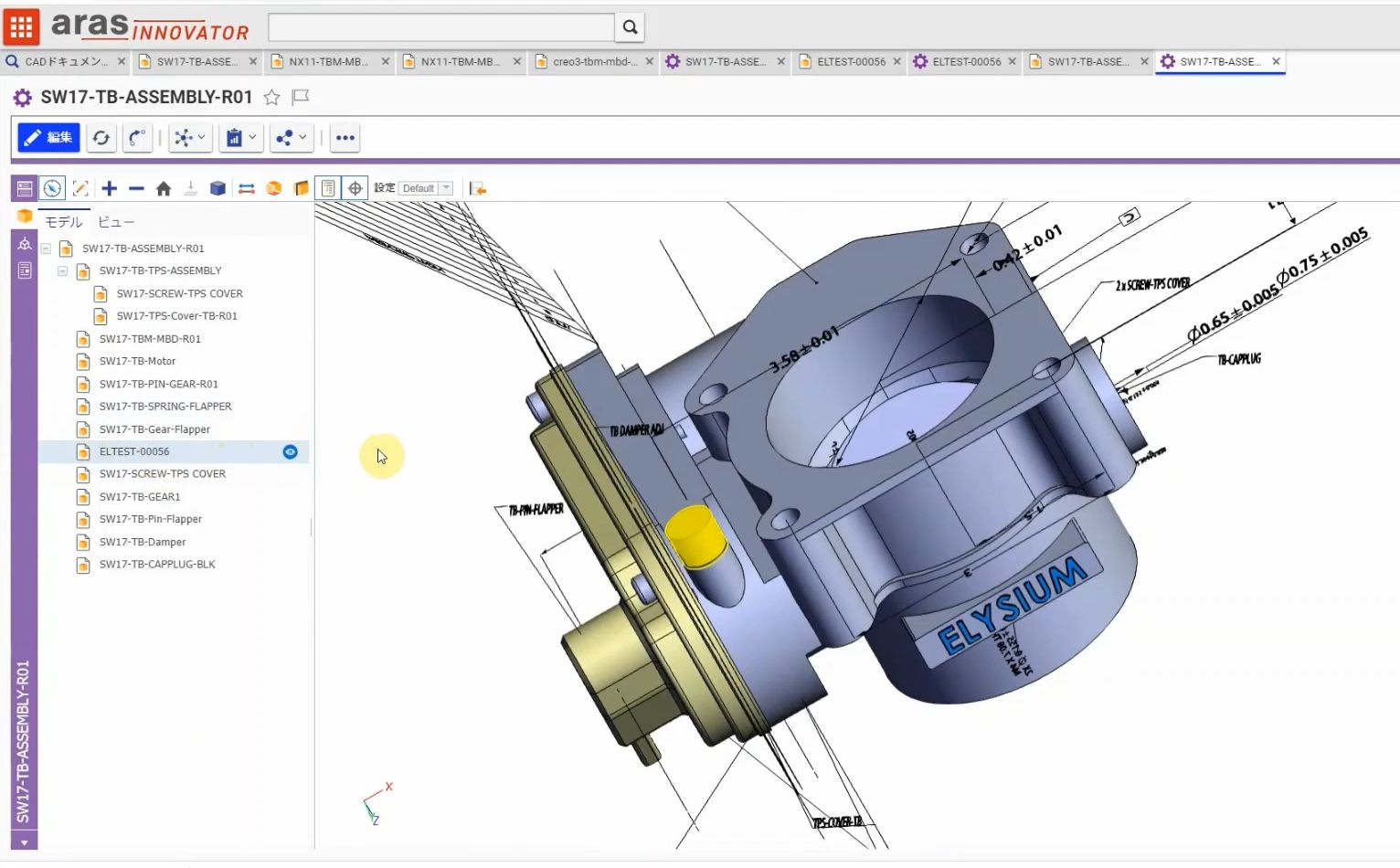Zoom in with the plus icon
Viewport: 1400px width, 868px height.
[110, 188]
